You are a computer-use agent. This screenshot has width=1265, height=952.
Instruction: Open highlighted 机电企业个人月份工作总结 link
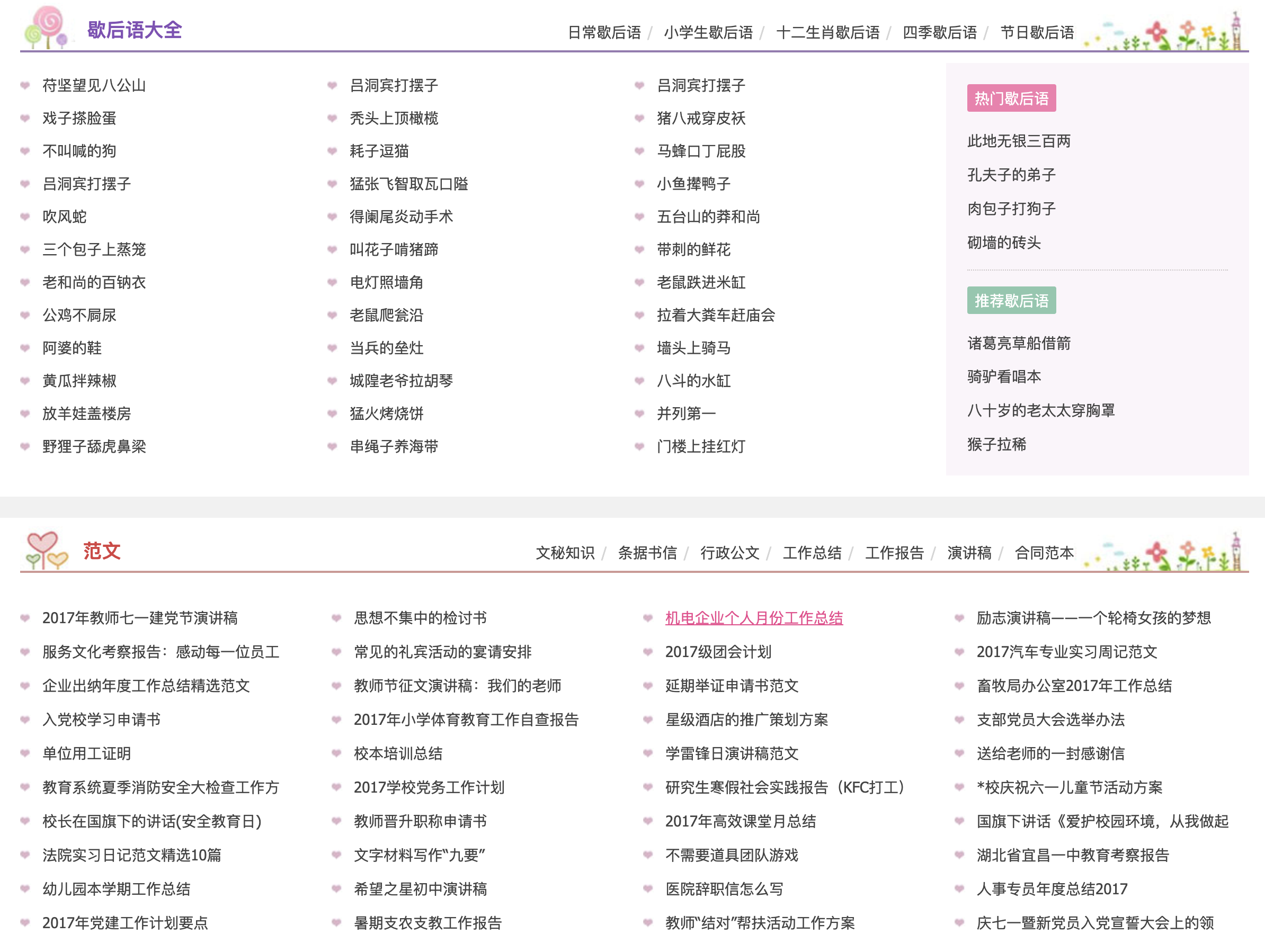click(x=754, y=618)
